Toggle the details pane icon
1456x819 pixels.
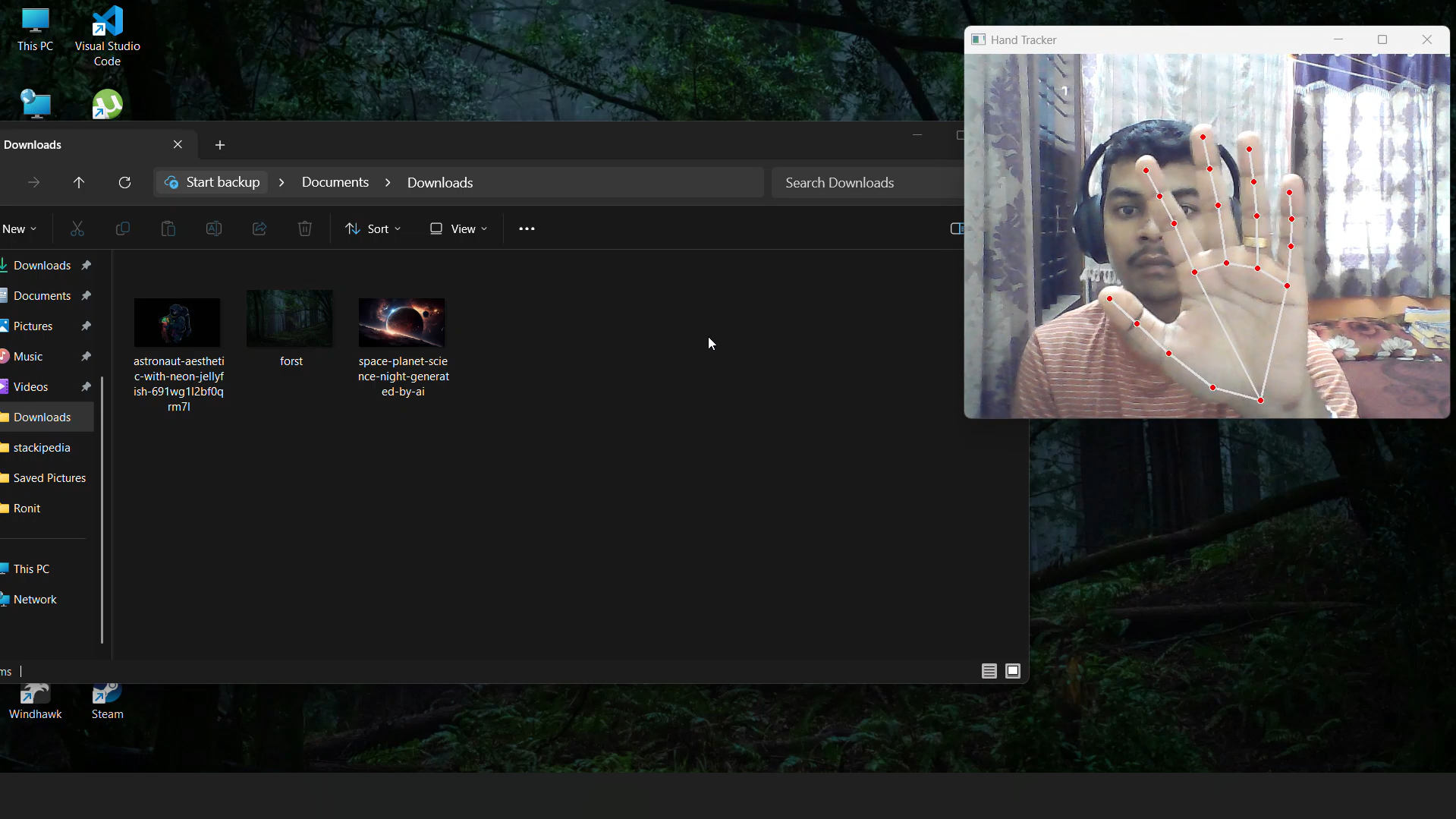pyautogui.click(x=957, y=228)
